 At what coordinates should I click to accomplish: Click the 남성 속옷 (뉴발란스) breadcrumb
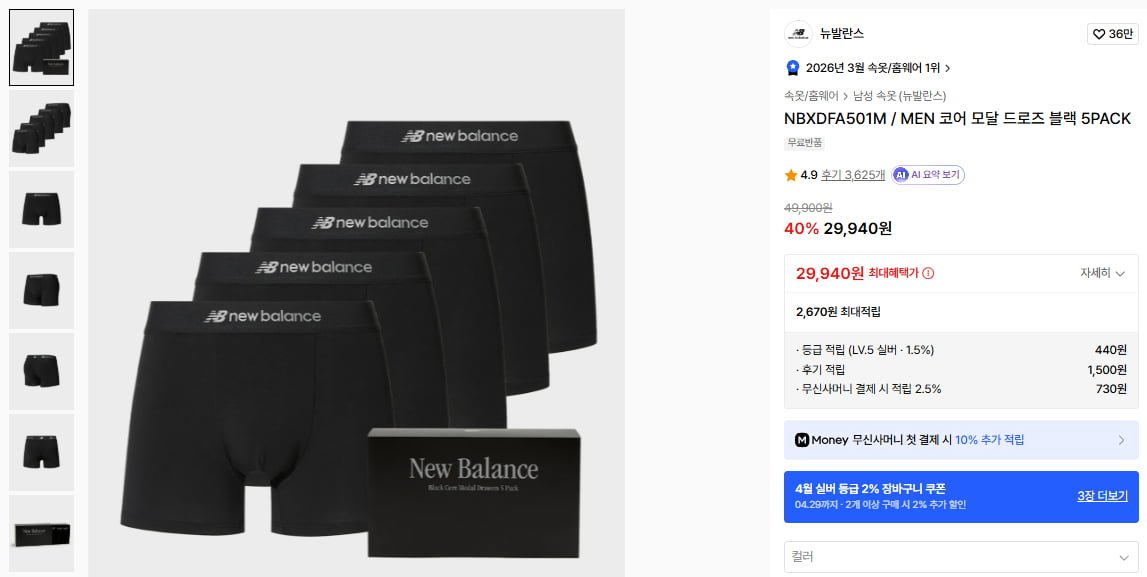(899, 96)
